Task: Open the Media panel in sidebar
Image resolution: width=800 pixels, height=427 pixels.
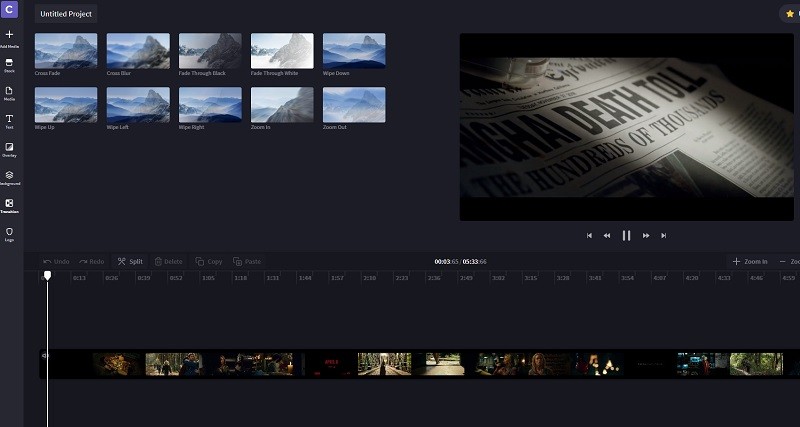Action: [x=9, y=94]
